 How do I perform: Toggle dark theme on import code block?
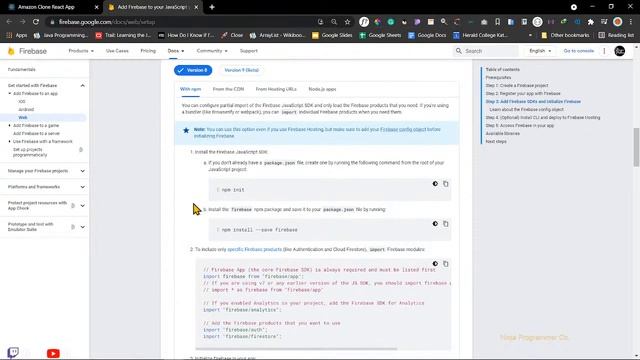point(435,264)
